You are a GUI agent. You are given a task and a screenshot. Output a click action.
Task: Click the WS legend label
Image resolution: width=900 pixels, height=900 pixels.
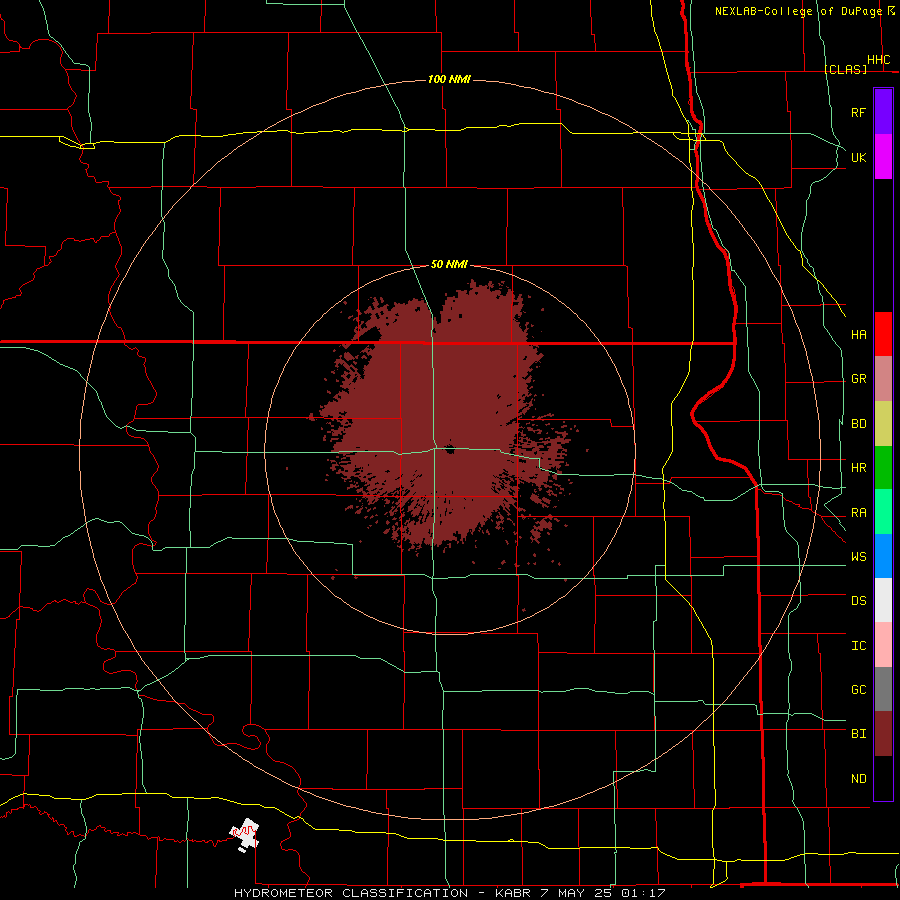[x=858, y=557]
